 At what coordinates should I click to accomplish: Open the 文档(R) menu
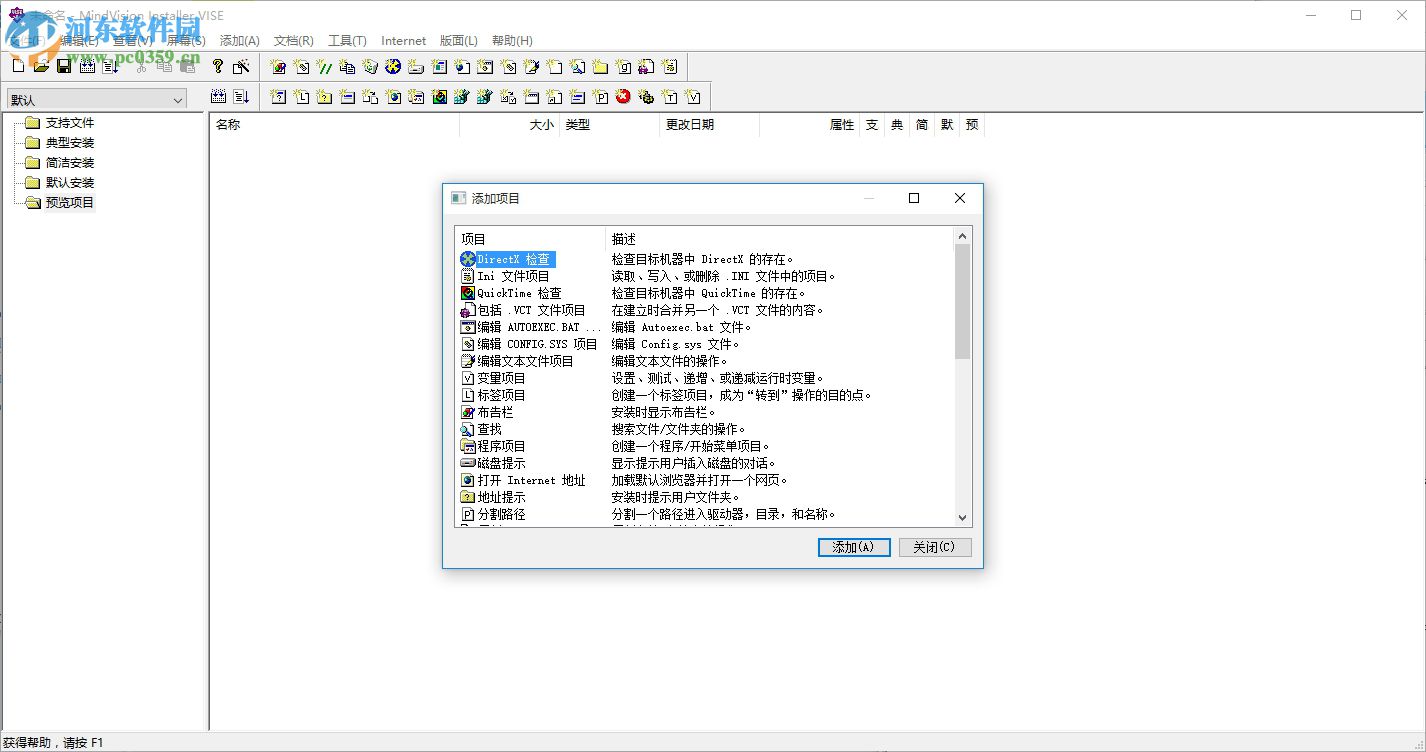[294, 41]
